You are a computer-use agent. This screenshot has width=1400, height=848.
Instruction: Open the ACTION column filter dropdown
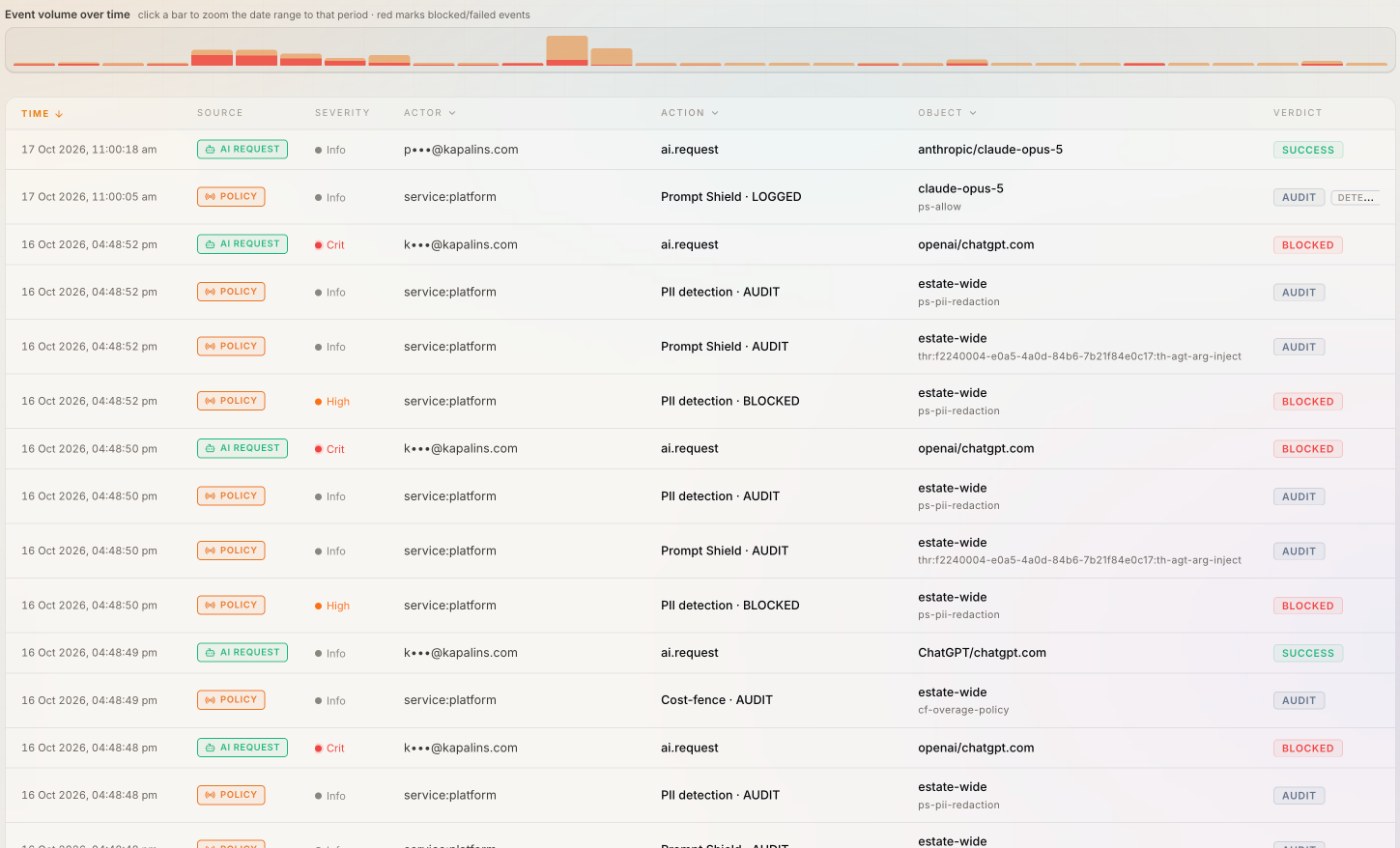point(714,113)
